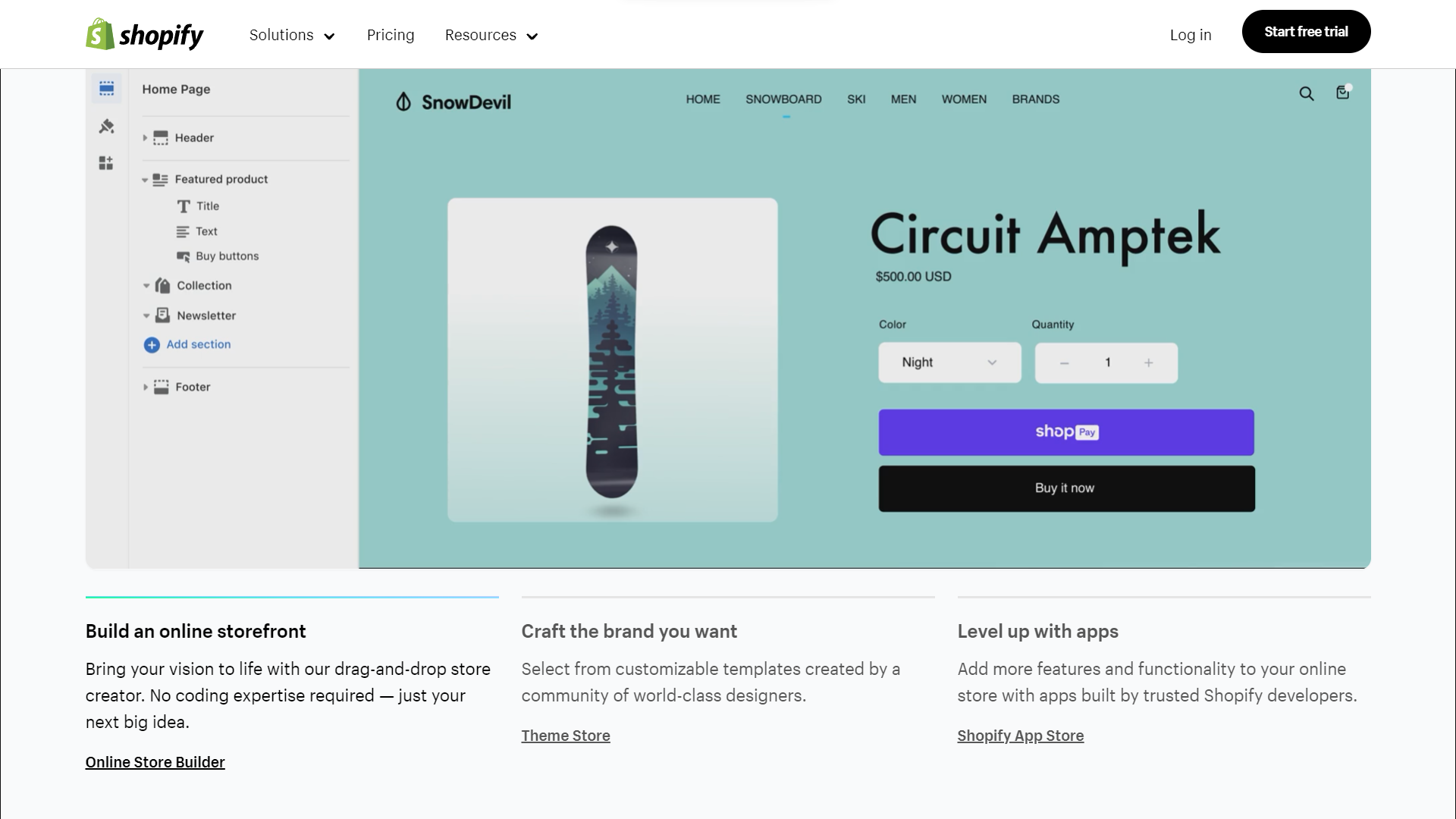Click the SnowDevil store logo

coord(453,102)
